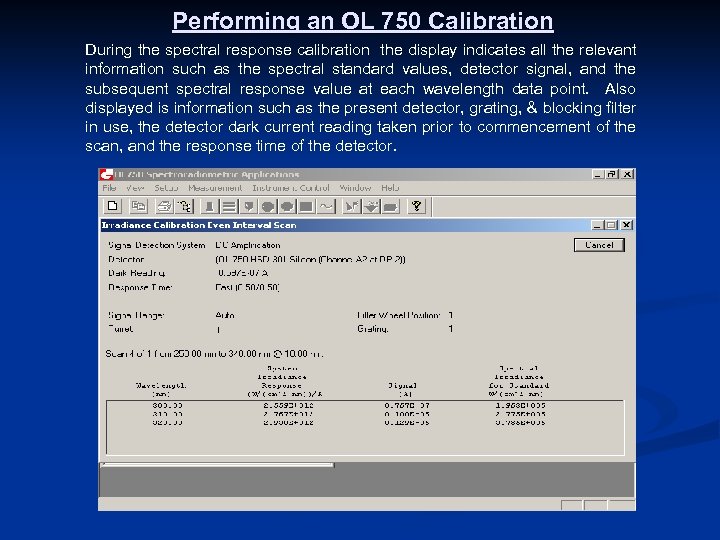Click the 'Auto' signal range value
This screenshot has width=720, height=540.
click(225, 315)
